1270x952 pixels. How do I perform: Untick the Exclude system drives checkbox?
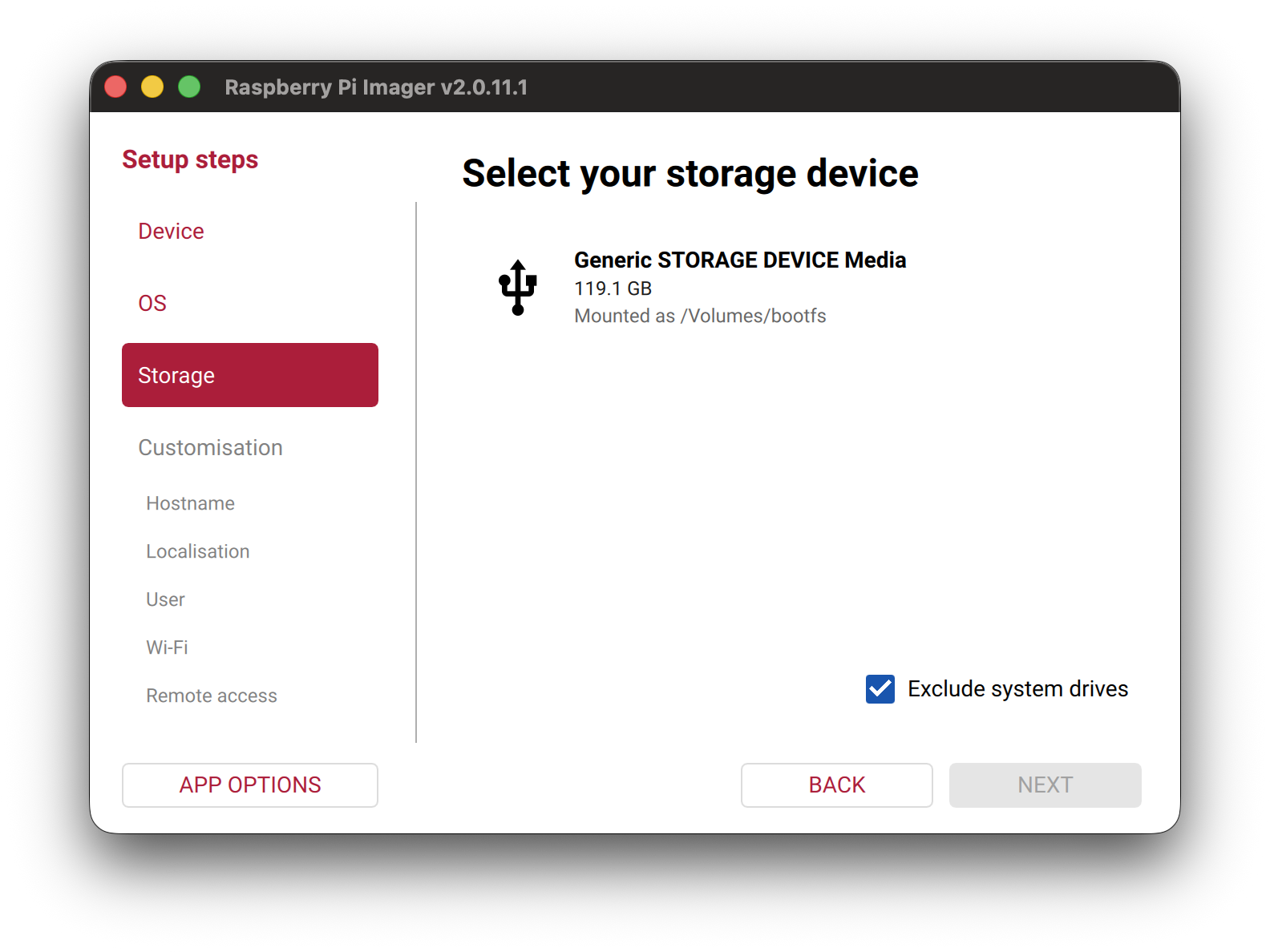pos(880,689)
